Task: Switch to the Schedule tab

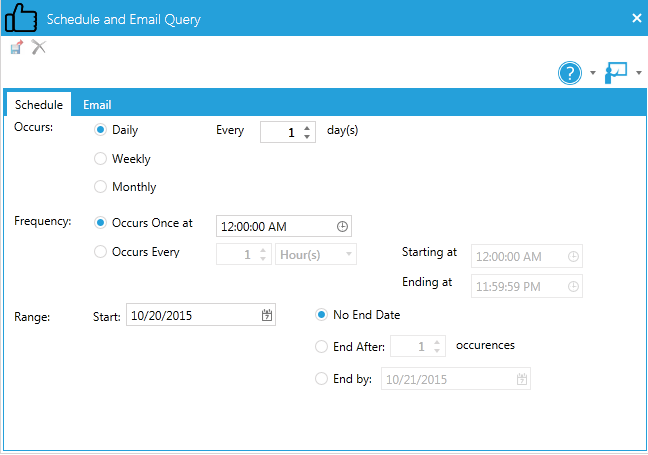Action: coord(38,105)
